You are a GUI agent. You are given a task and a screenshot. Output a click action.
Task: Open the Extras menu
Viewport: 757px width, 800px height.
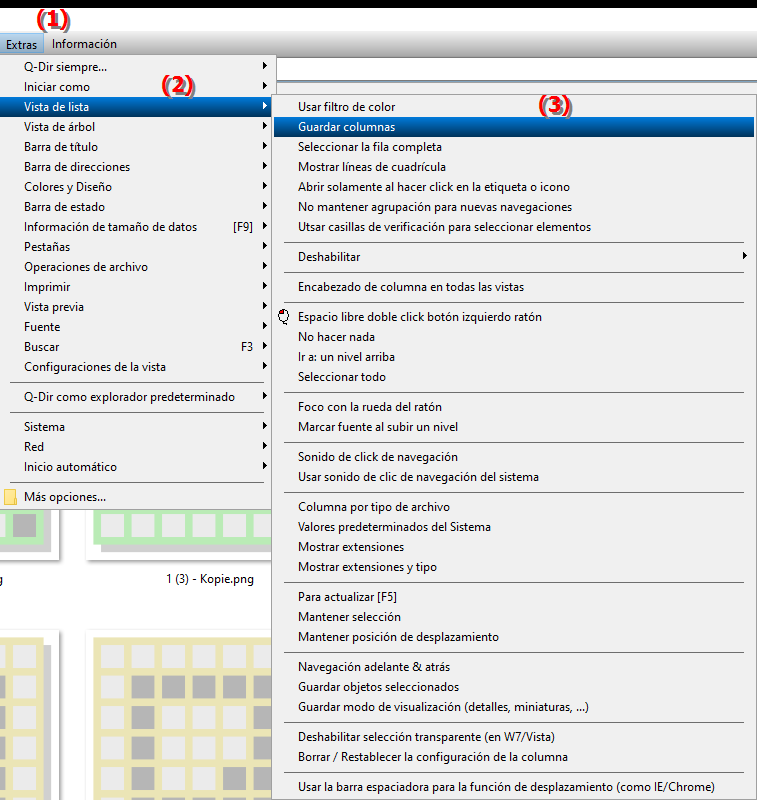21,44
